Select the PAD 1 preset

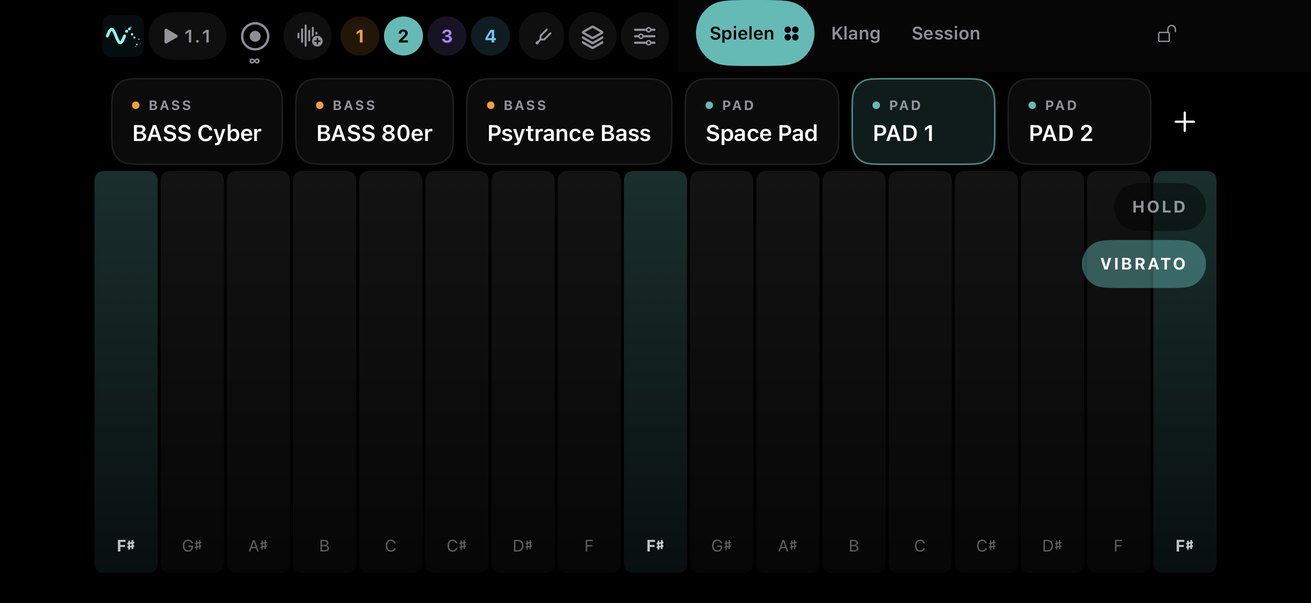click(924, 121)
